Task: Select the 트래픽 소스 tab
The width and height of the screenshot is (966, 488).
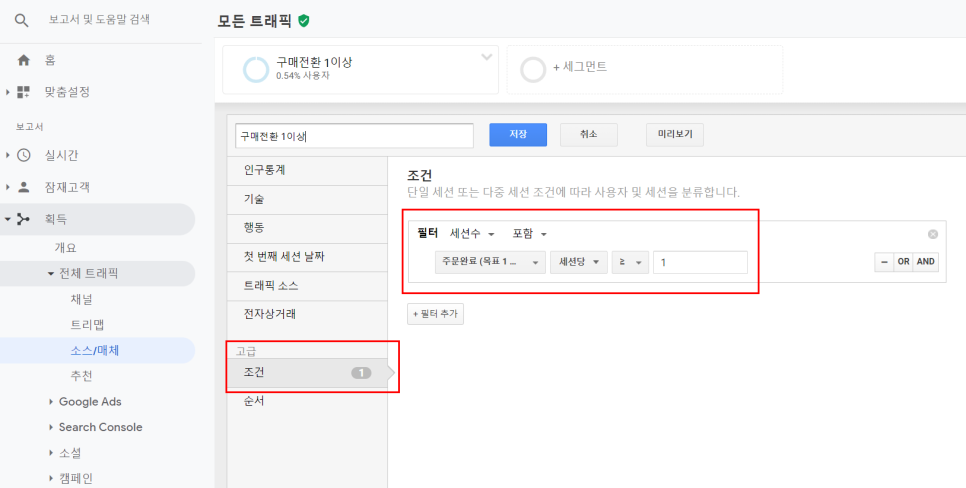Action: pyautogui.click(x=307, y=286)
